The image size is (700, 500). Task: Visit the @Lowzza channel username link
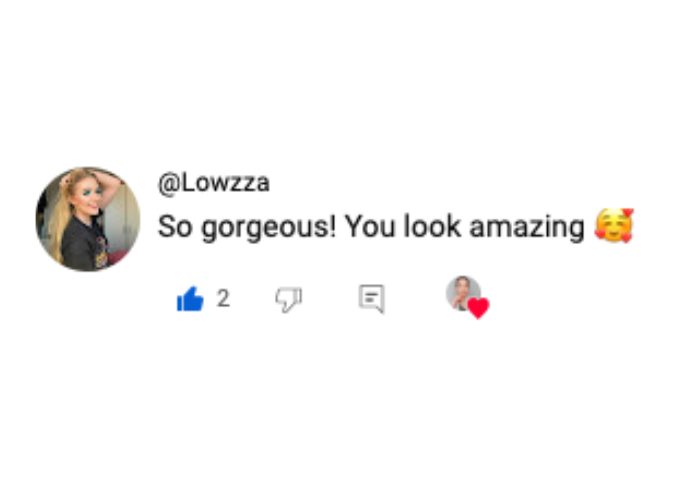pyautogui.click(x=214, y=183)
